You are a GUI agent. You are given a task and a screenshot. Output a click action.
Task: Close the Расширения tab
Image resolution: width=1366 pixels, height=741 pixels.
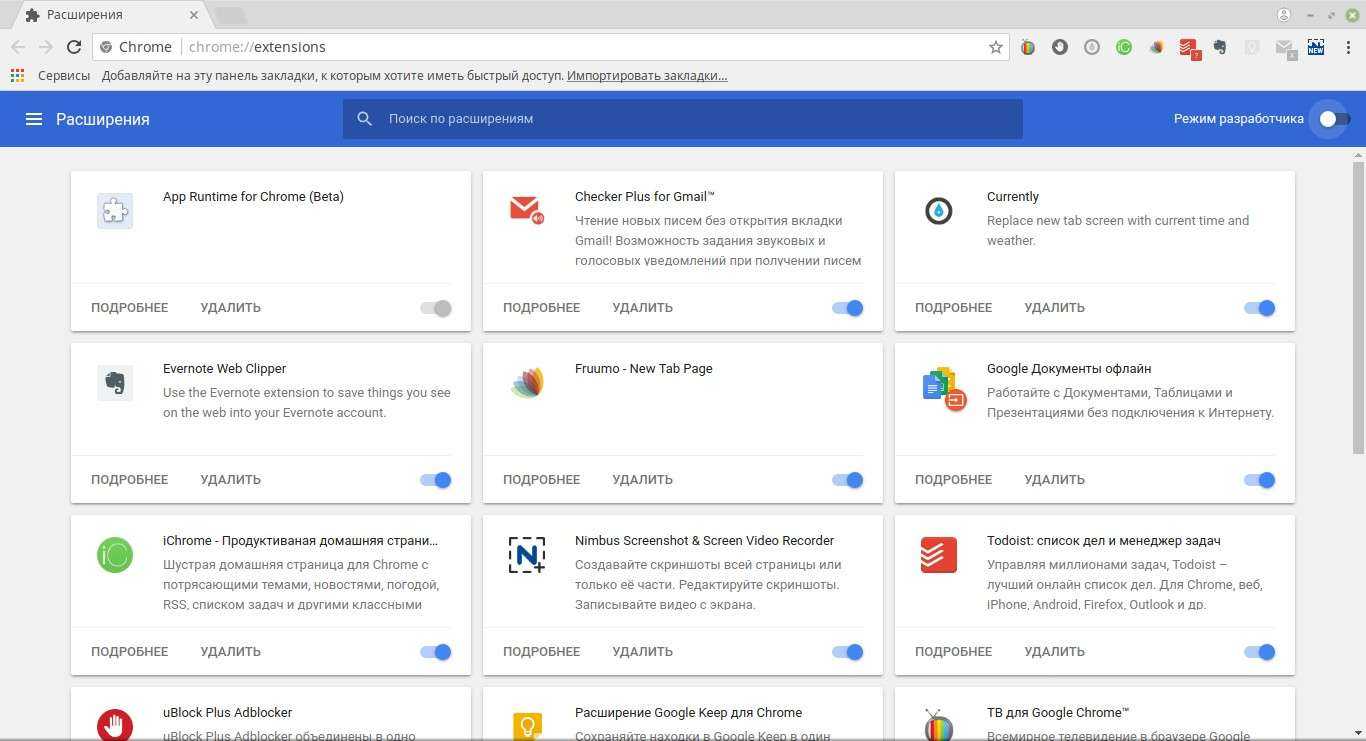click(x=195, y=15)
